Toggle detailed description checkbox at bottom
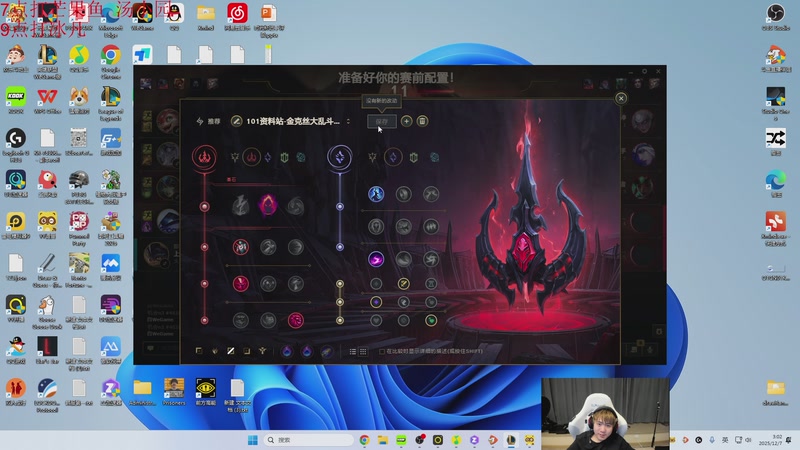 click(x=382, y=352)
